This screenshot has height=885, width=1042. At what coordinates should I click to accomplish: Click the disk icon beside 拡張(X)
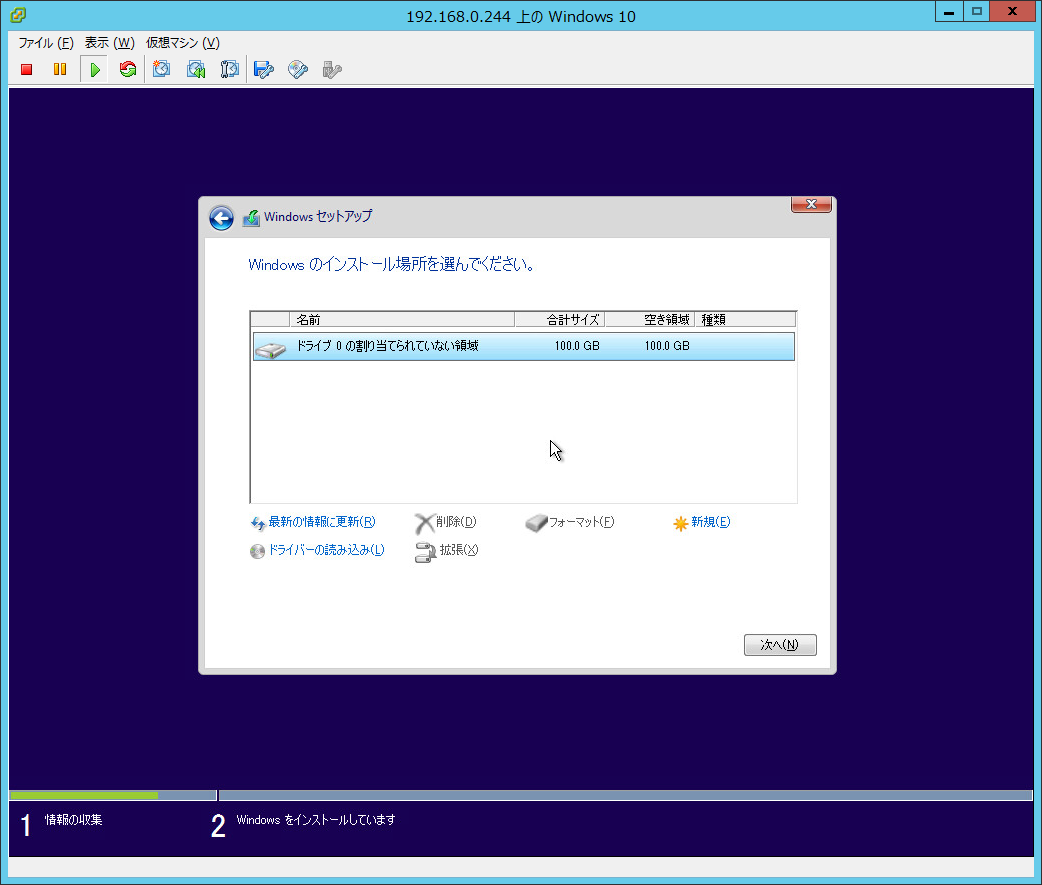pyautogui.click(x=425, y=552)
